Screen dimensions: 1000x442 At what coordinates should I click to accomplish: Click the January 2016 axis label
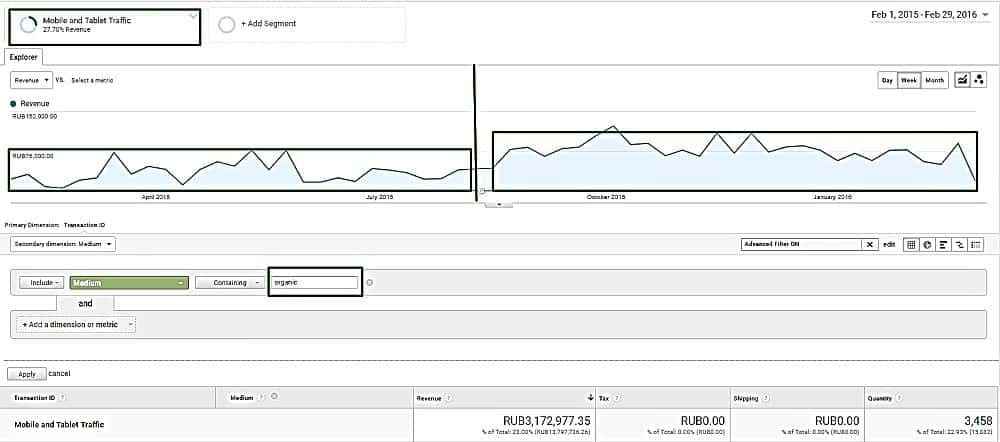click(x=832, y=197)
